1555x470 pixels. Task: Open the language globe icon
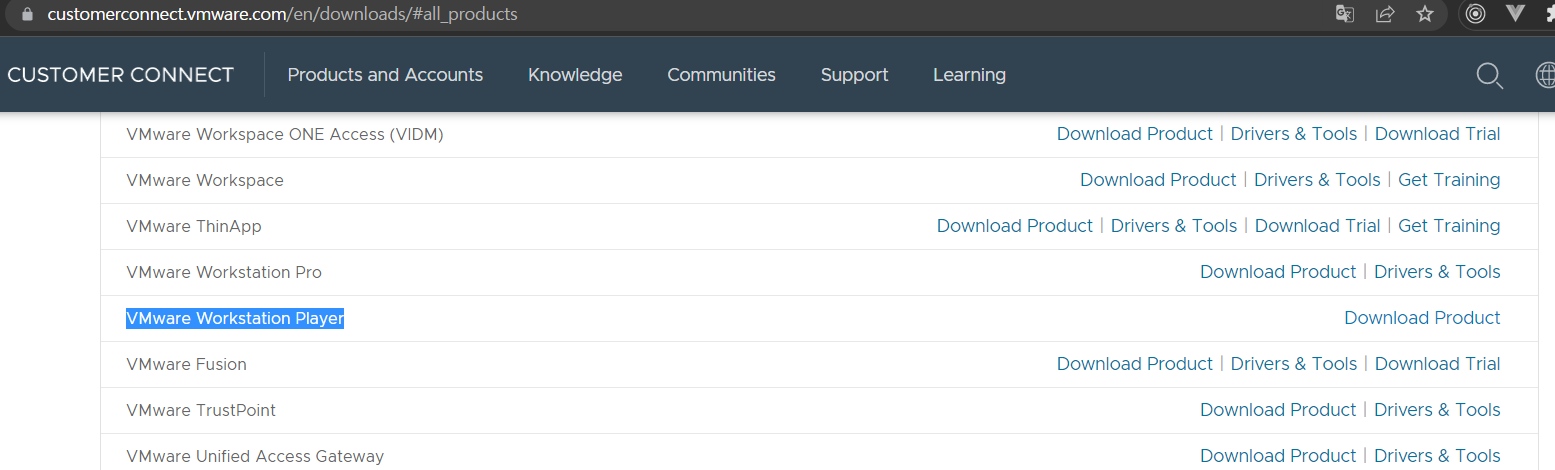pos(1545,76)
